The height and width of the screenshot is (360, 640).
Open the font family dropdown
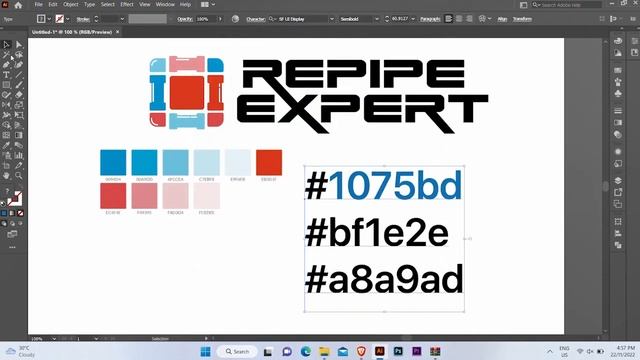tap(332, 19)
